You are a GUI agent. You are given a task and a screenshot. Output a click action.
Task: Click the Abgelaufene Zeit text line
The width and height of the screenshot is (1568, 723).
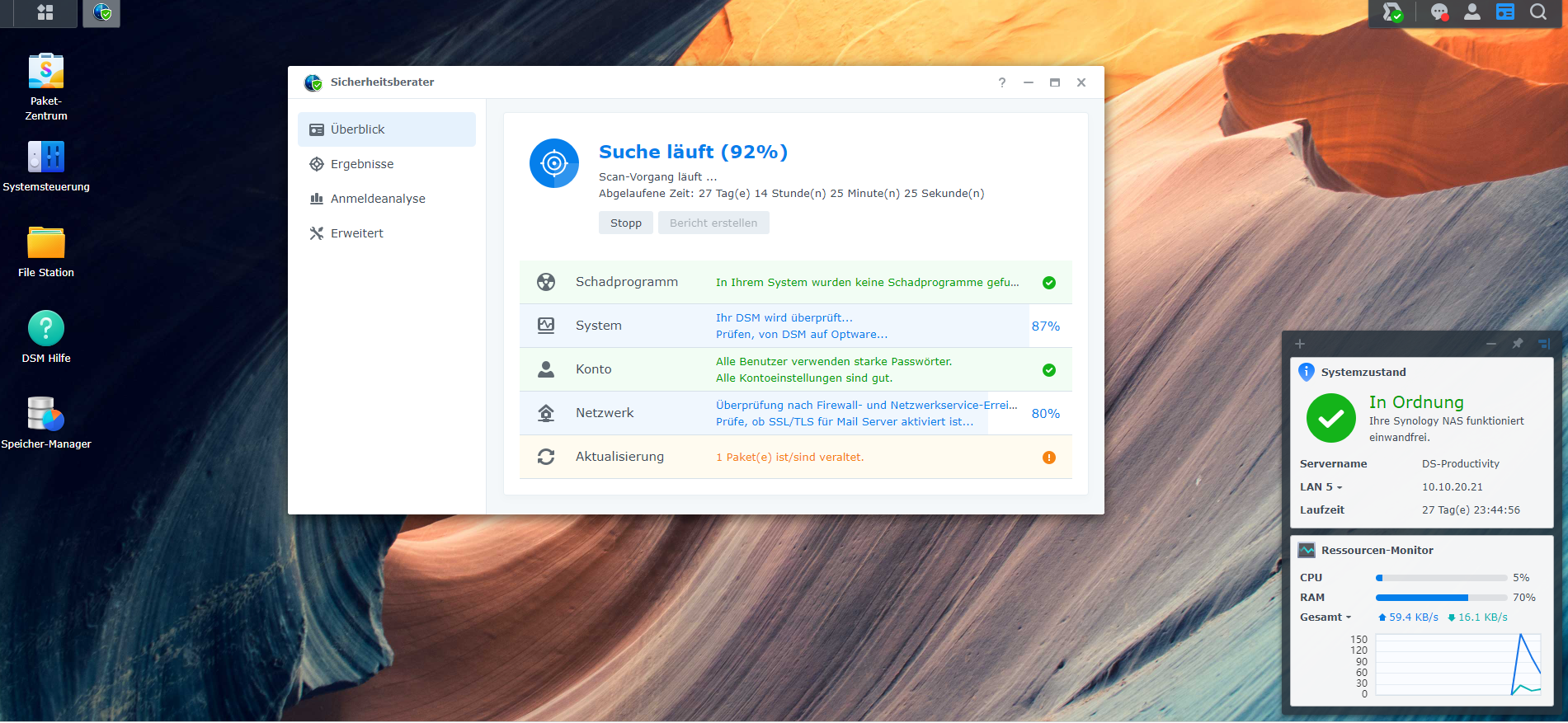[792, 194]
